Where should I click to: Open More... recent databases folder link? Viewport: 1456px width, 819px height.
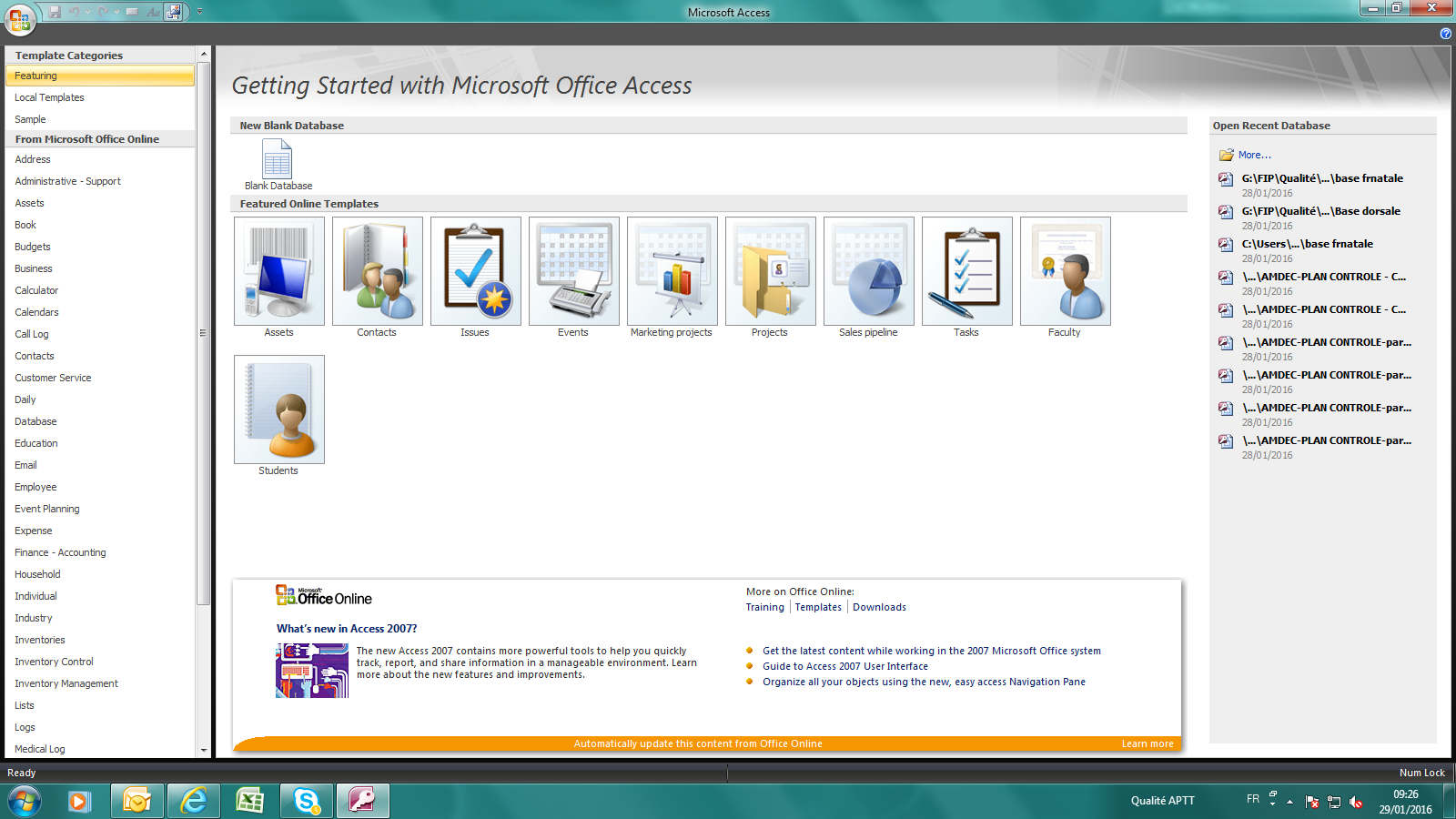point(1254,155)
